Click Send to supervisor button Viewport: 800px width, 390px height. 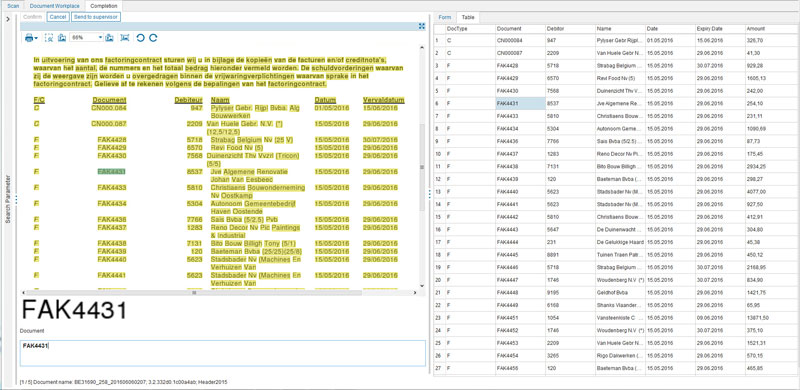96,17
